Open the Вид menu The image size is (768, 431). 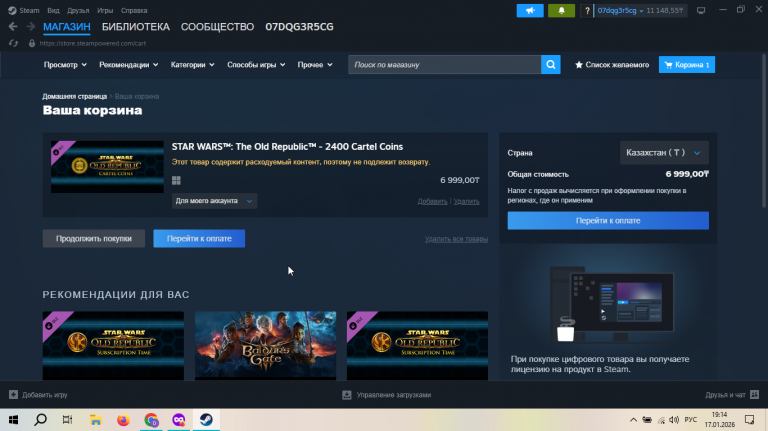coord(53,10)
